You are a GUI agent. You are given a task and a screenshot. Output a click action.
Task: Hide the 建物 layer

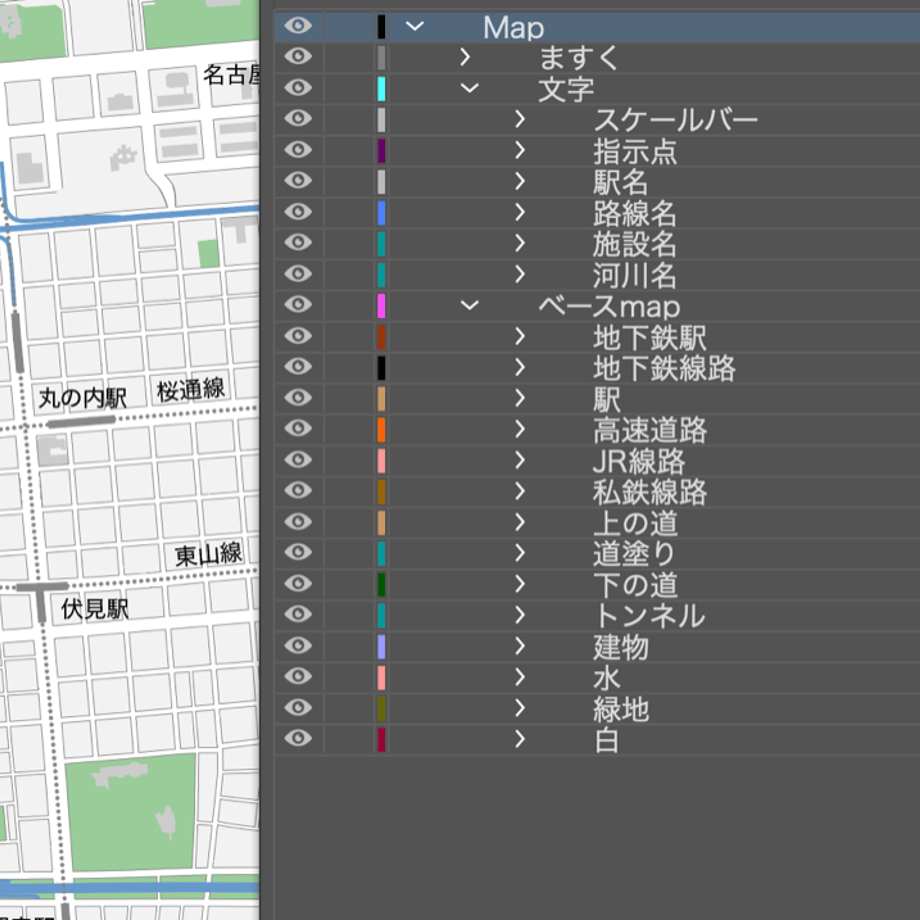(x=298, y=645)
